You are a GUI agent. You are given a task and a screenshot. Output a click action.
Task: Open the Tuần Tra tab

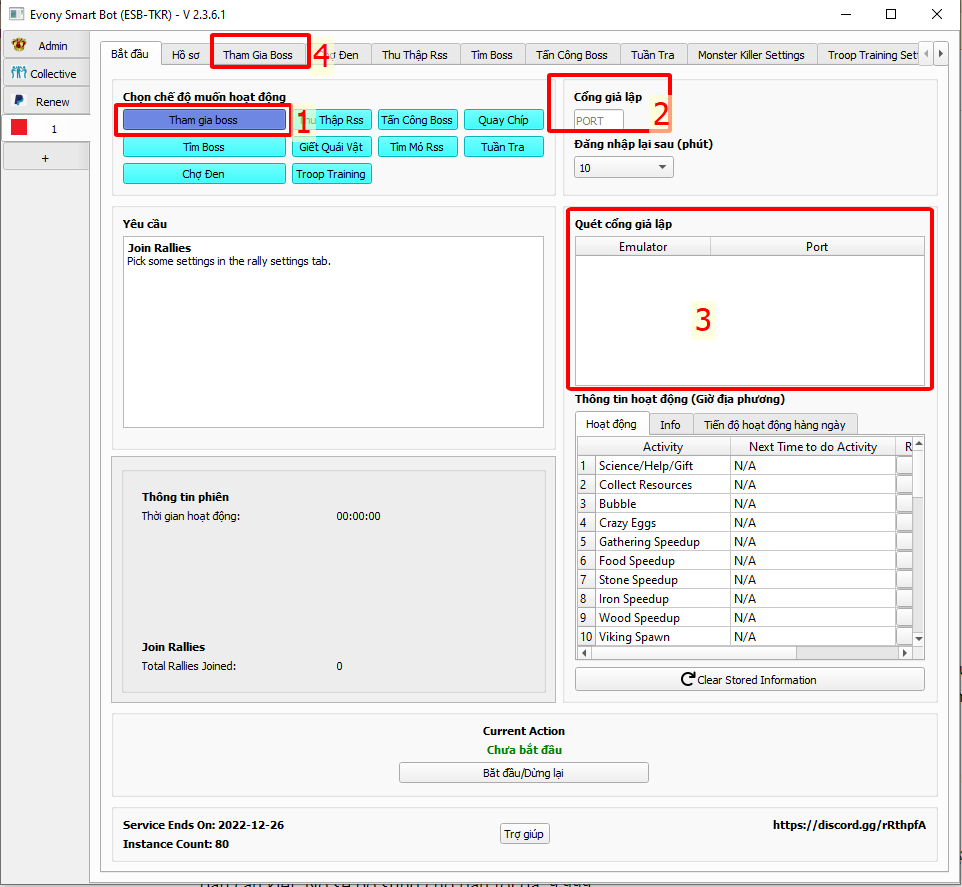653,55
